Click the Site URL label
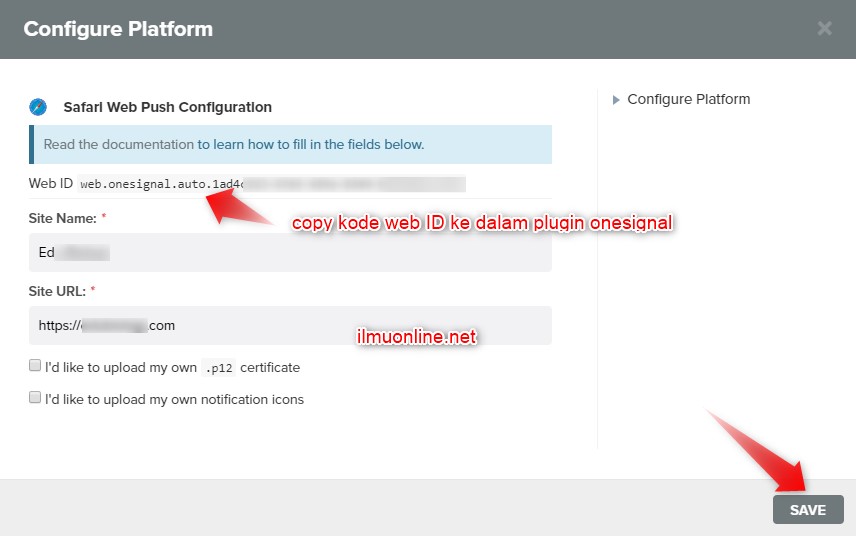Screen dimensions: 856x536 click(59, 290)
